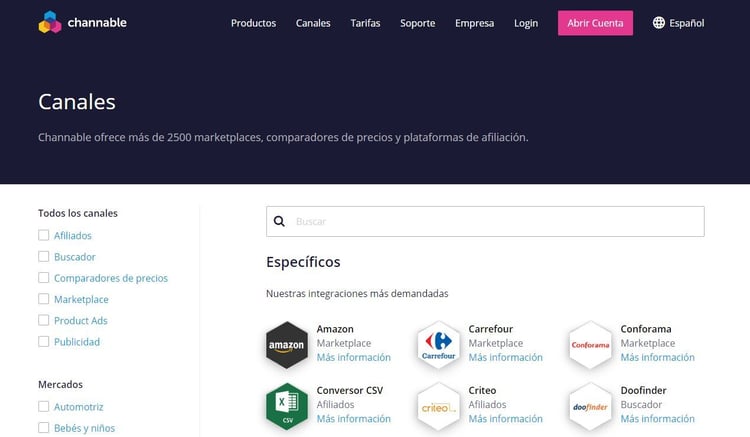Go to Tarifas in navigation
The image size is (750, 437).
[x=365, y=23]
